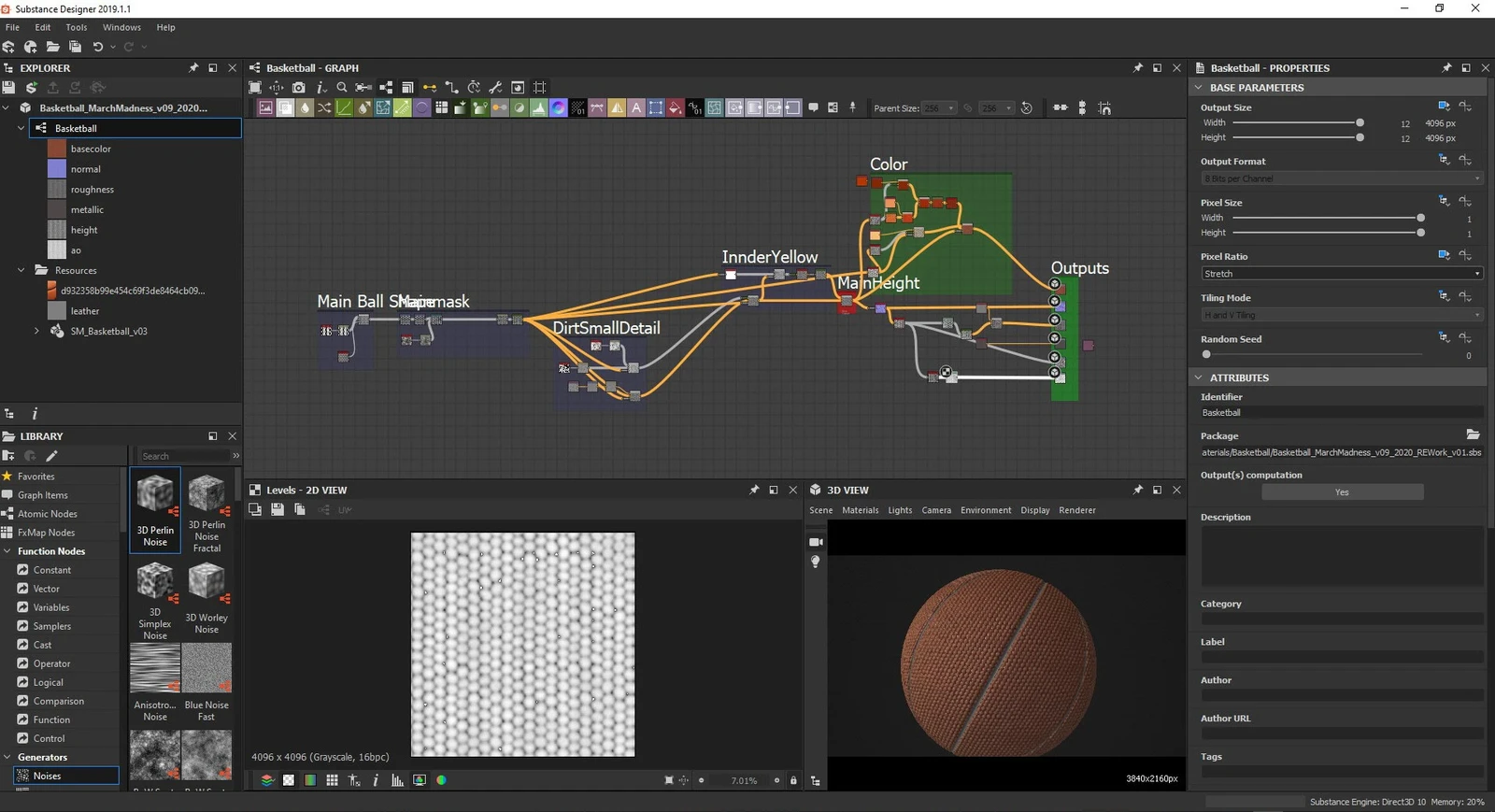Select the Noises category in Library
Viewport: 1495px width, 812px height.
[47, 776]
